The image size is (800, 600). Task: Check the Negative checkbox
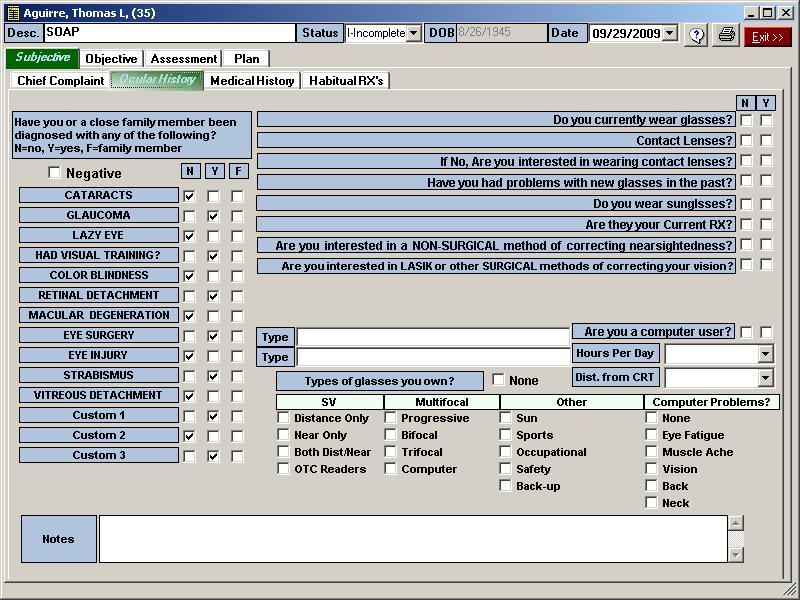54,173
